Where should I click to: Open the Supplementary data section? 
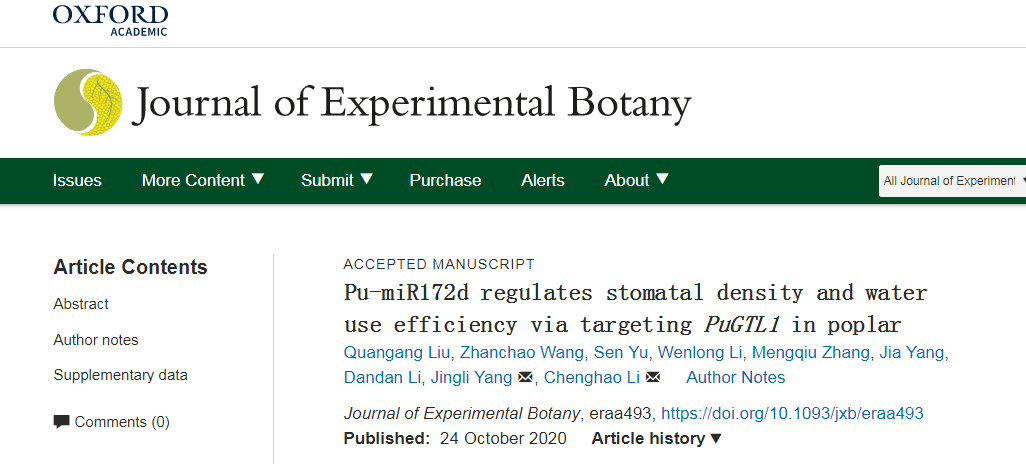[120, 376]
